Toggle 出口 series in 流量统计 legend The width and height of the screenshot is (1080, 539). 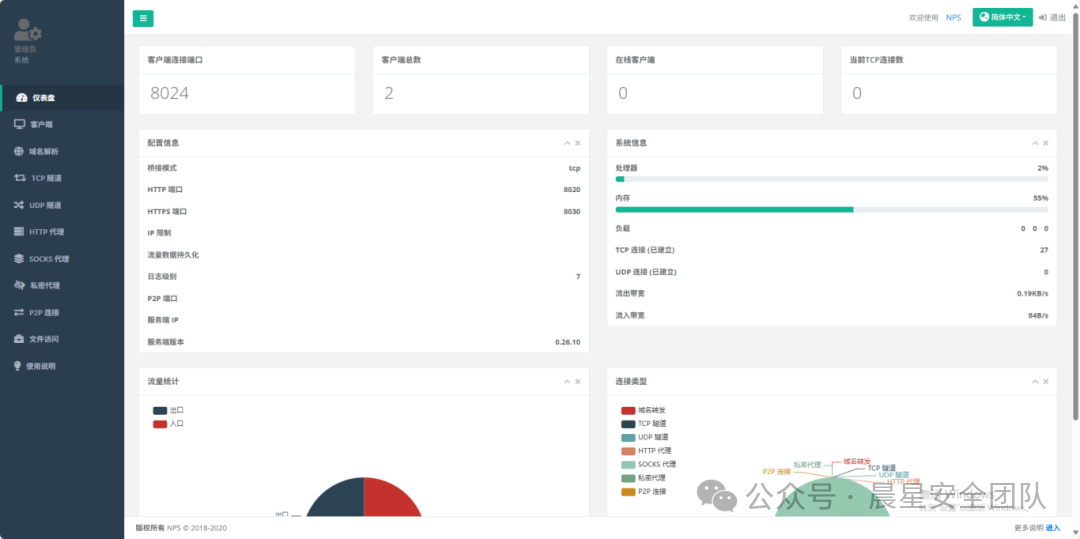pyautogui.click(x=160, y=410)
